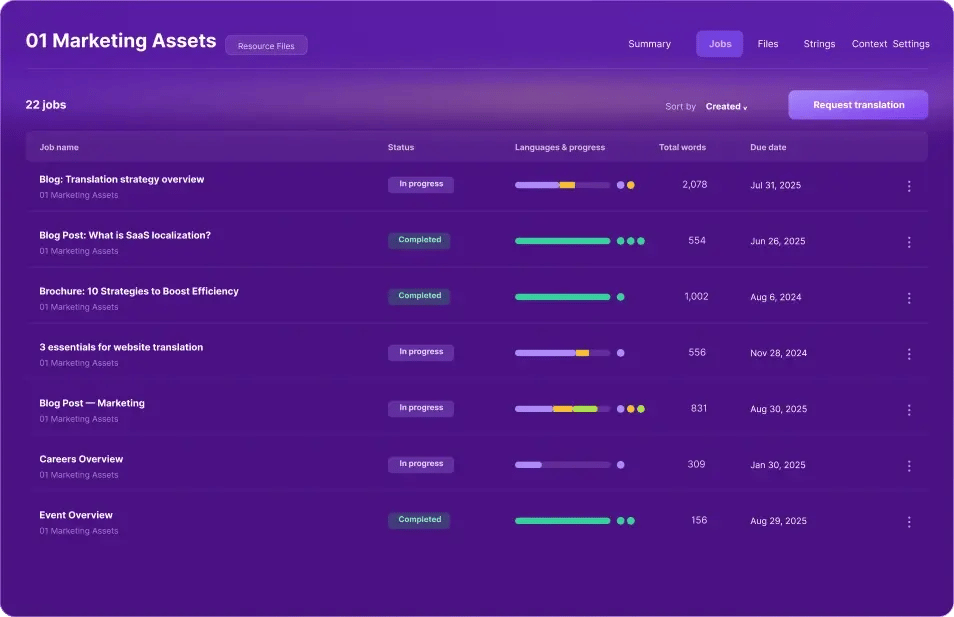
Task: Click the progress bar for 3 essentials for website translation
Action: click(562, 353)
